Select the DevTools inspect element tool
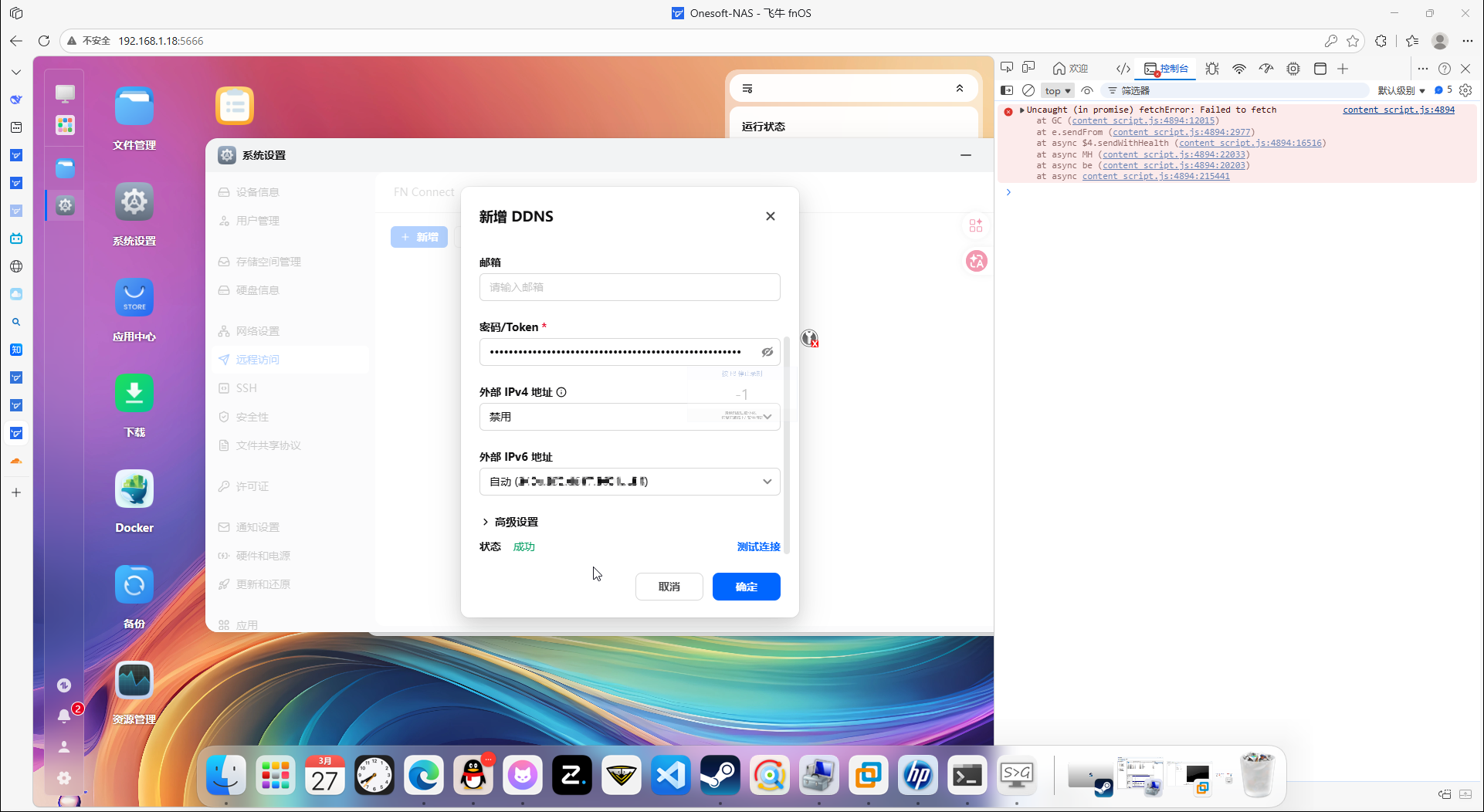 [x=1007, y=68]
